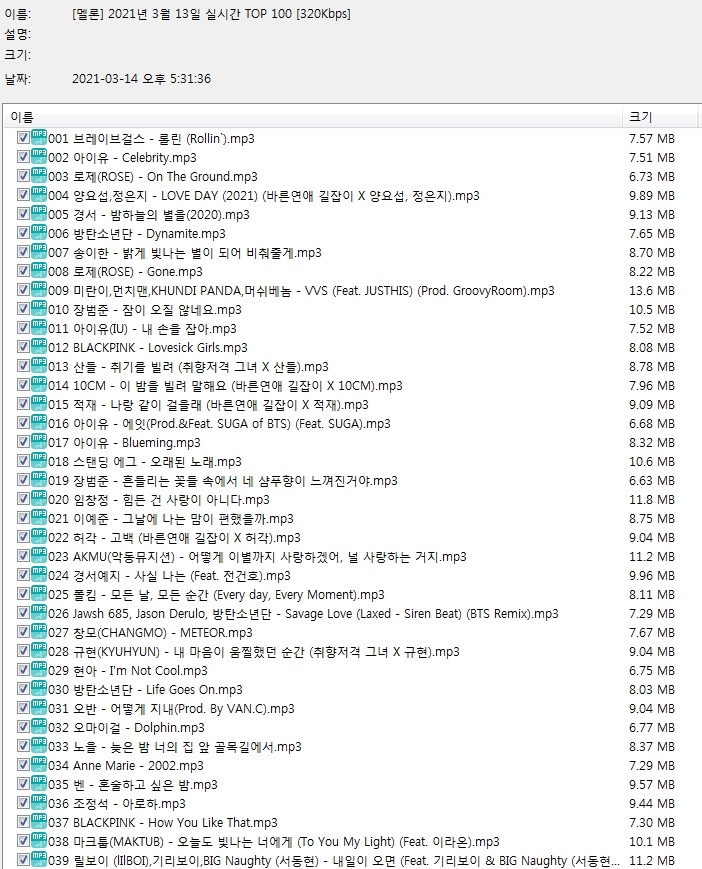
Task: Click the MP3 icon of Lovesick Girls
Action: coord(39,346)
